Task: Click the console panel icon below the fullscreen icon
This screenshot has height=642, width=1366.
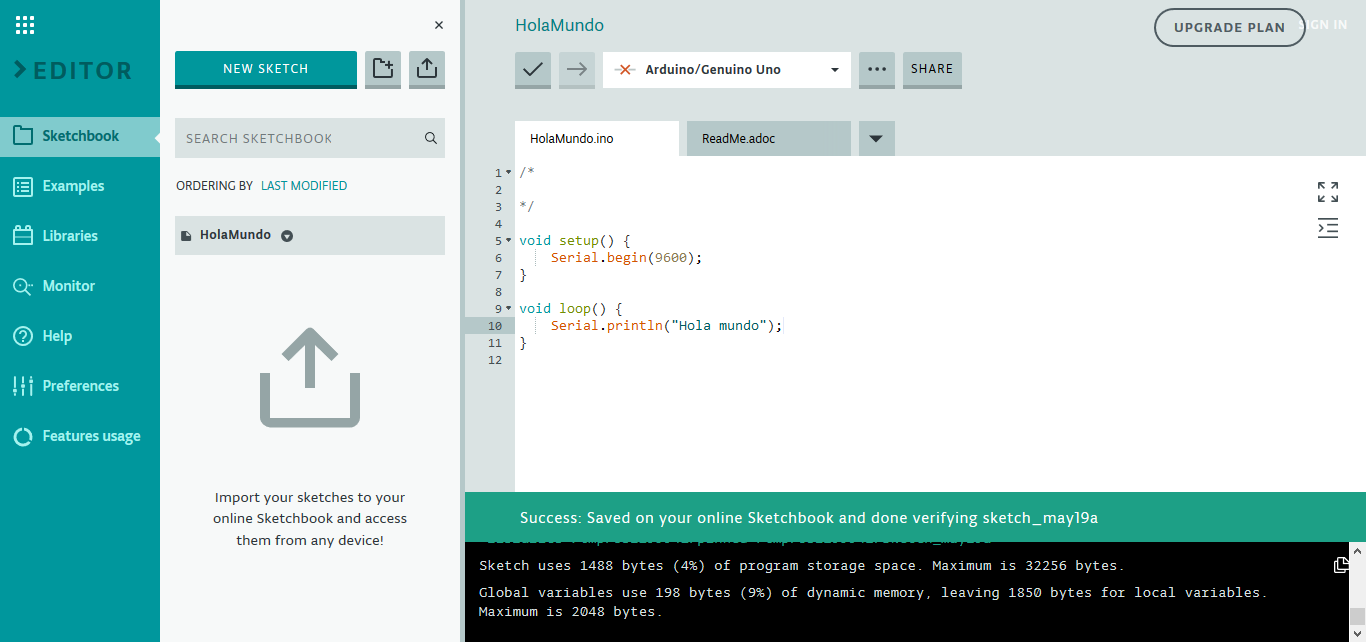Action: pos(1327,228)
